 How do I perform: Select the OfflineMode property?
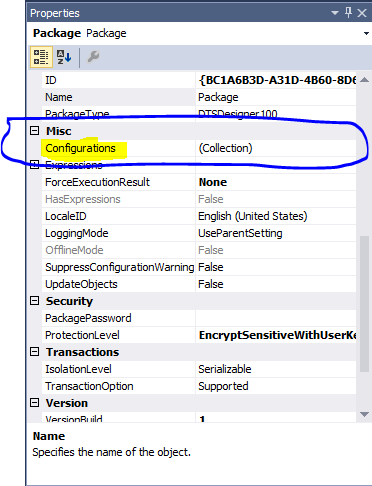[74, 250]
